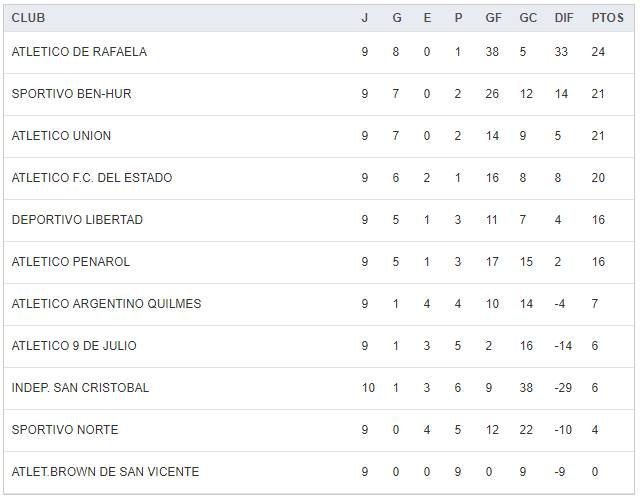640x500 pixels.
Task: Click the CLUB column header
Action: coord(28,18)
